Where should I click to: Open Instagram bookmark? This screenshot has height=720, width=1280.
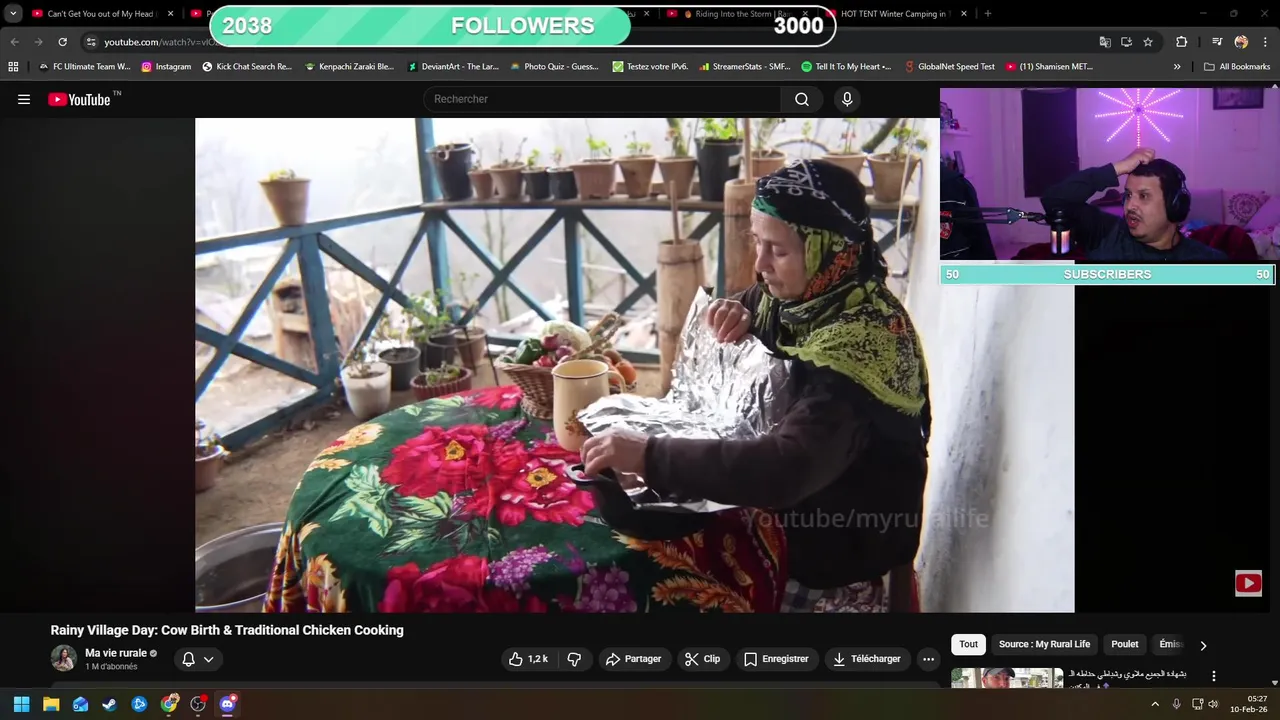pos(166,67)
